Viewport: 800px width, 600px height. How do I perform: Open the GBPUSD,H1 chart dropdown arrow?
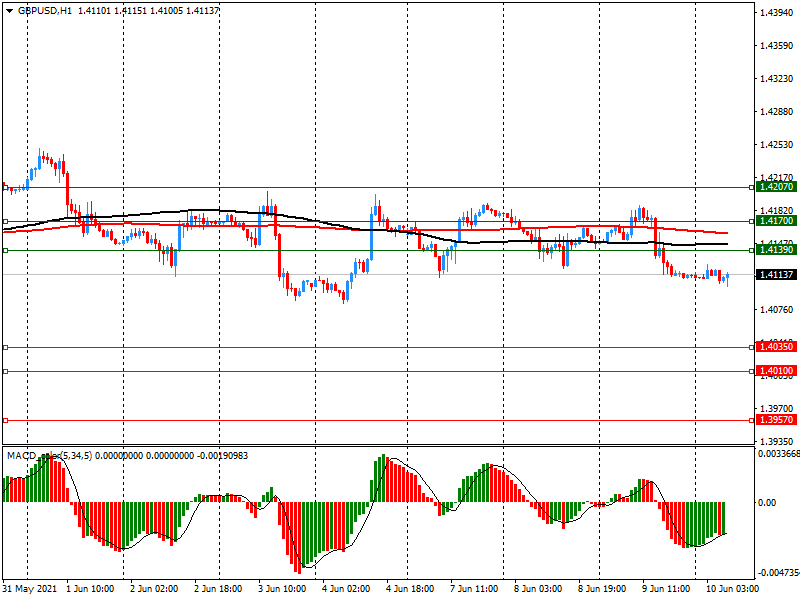[9, 11]
